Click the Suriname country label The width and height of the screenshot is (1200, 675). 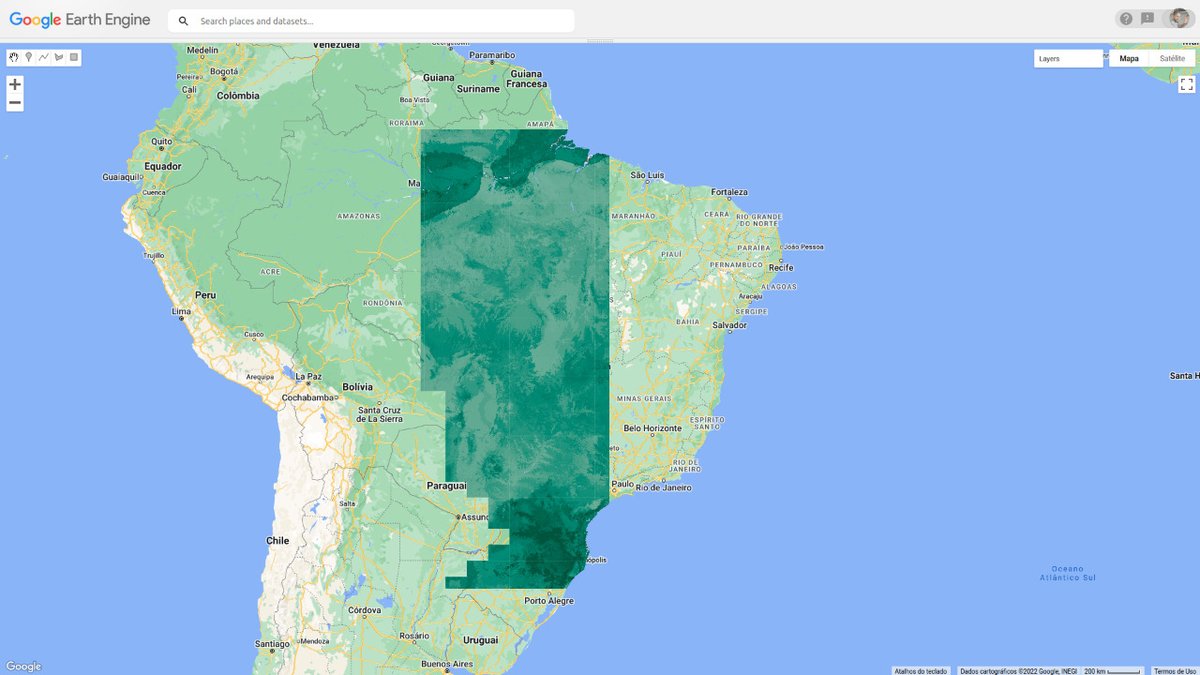[477, 88]
